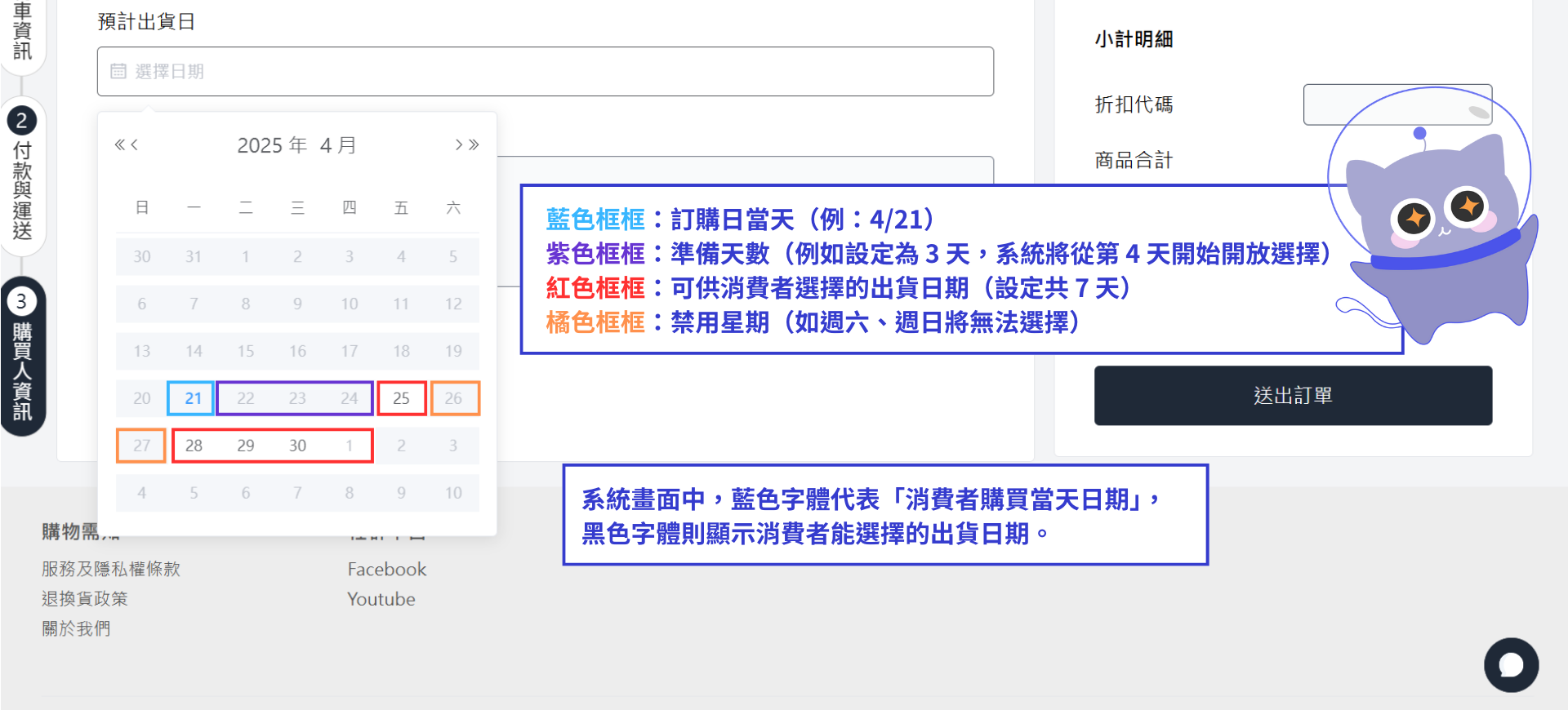This screenshot has width=1568, height=710.
Task: Click April 10 in third calendar row
Action: 350,304
